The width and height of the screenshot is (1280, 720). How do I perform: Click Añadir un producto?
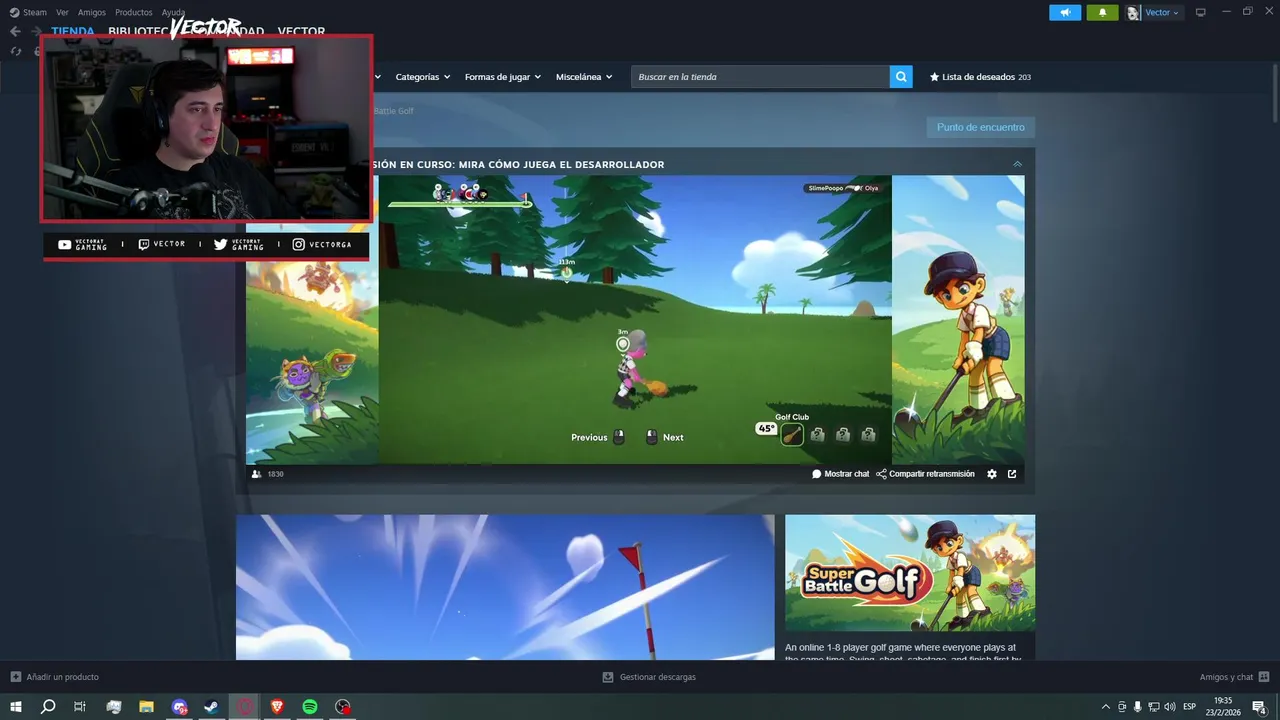(x=55, y=677)
